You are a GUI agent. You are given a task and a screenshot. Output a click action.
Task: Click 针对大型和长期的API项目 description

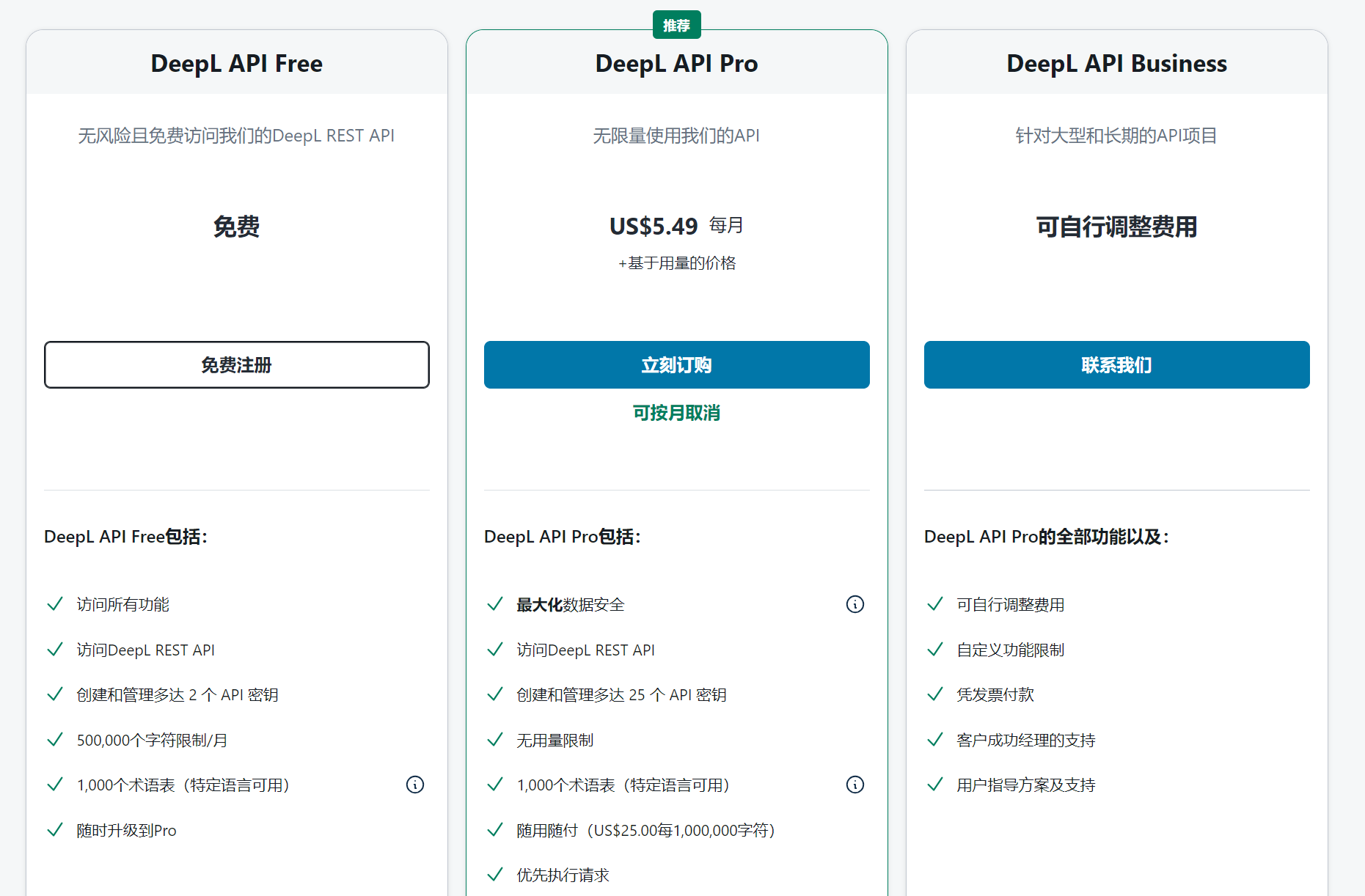tap(1117, 136)
